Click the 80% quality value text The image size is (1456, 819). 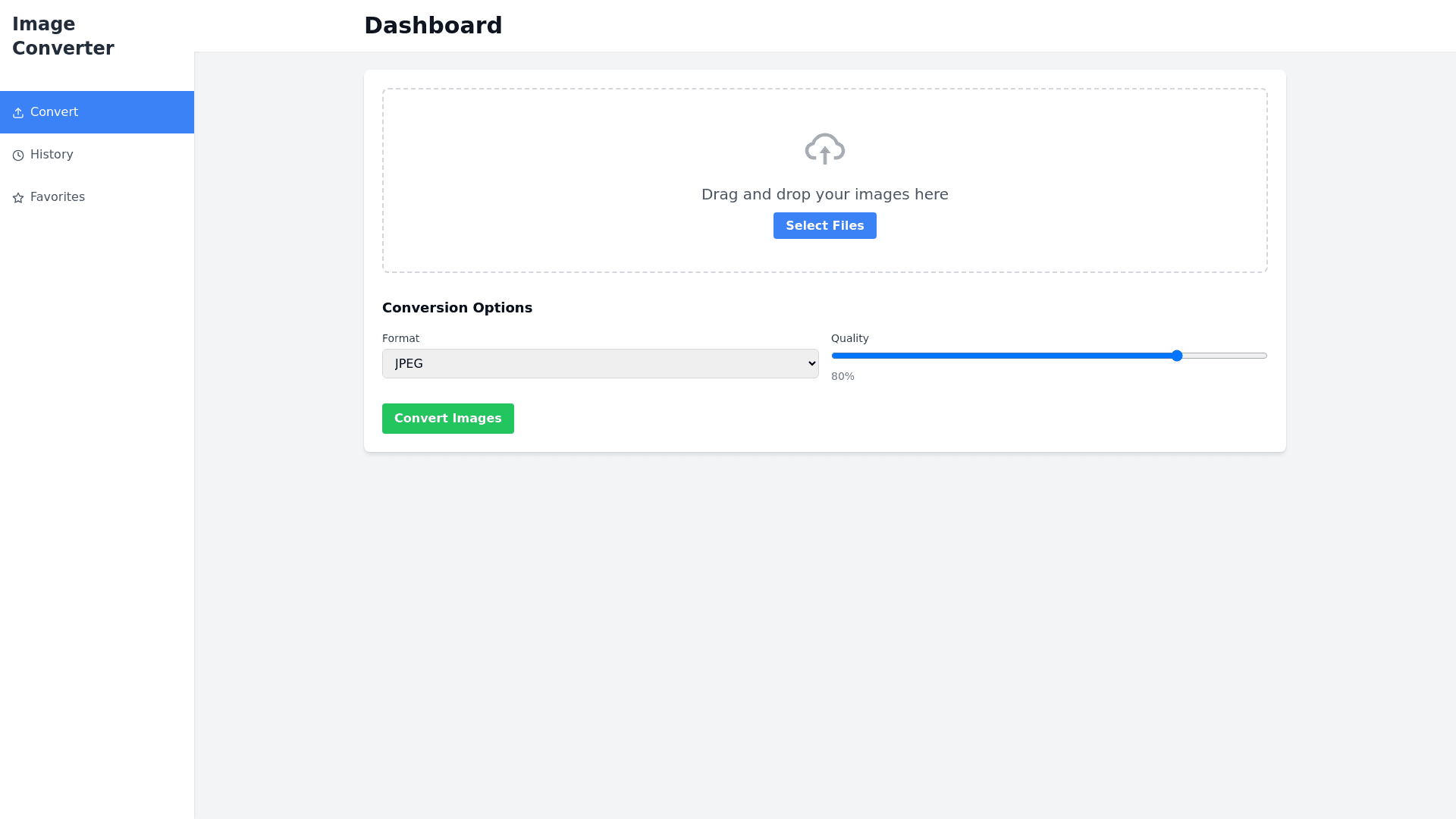(x=843, y=377)
